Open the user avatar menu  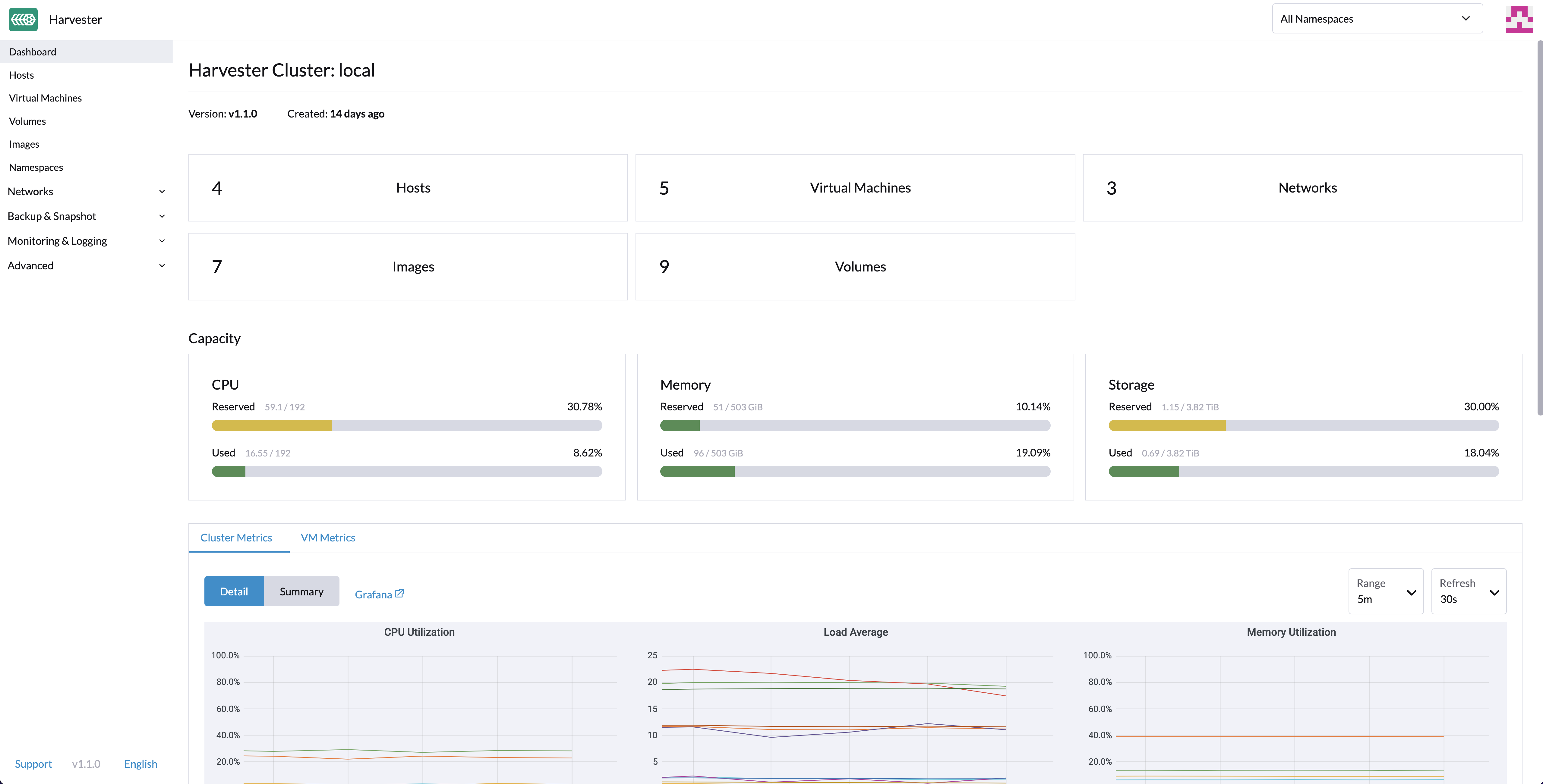[x=1519, y=19]
